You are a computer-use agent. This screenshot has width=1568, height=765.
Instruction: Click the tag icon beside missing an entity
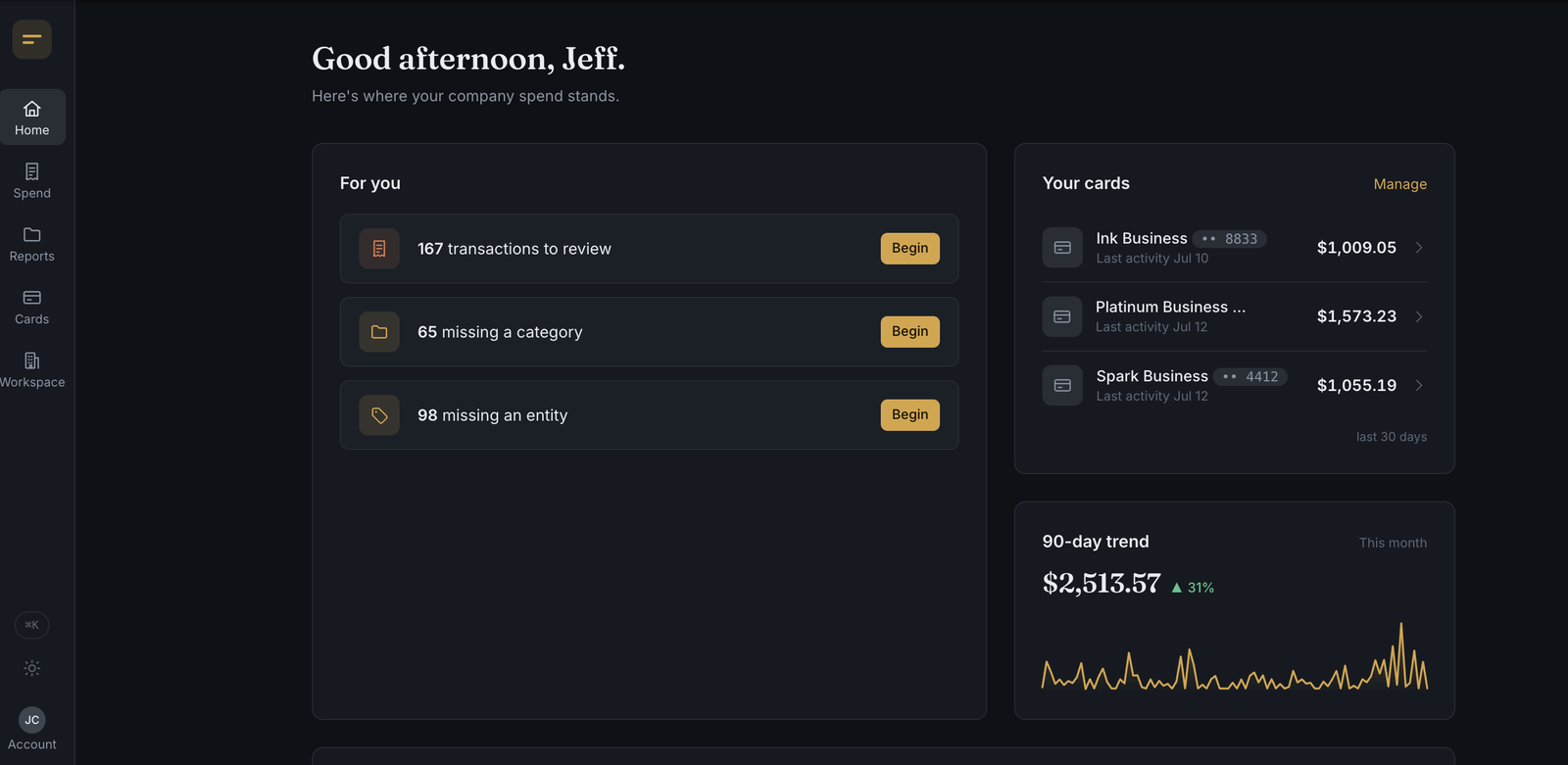(379, 415)
